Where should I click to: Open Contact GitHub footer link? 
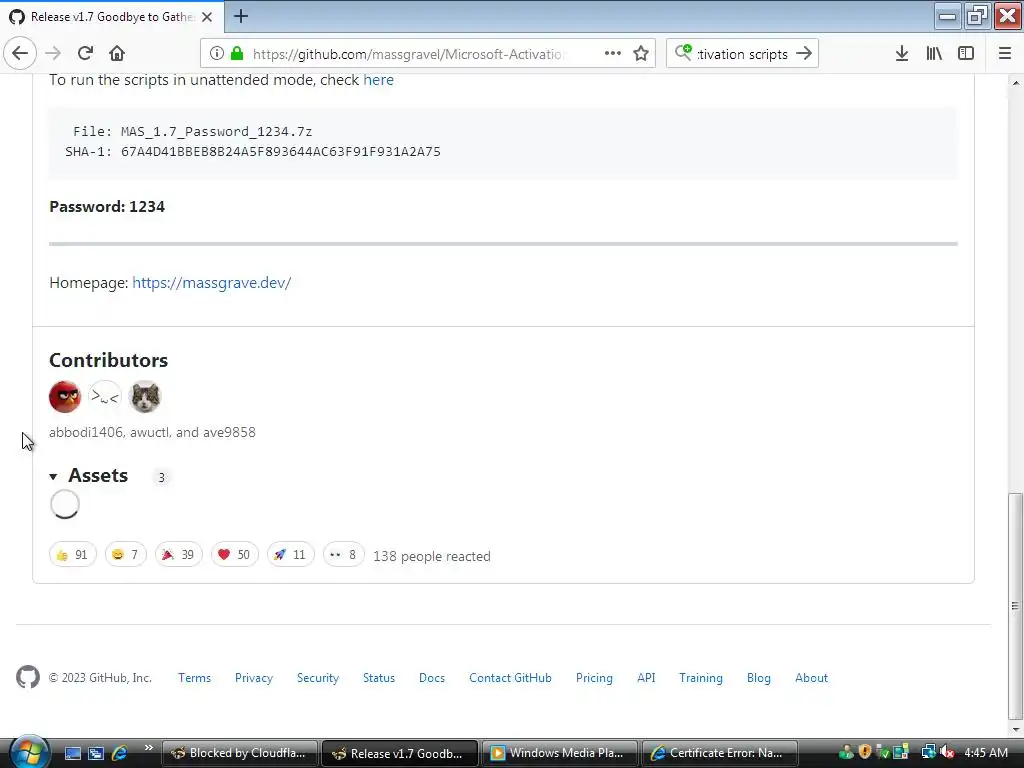point(510,678)
